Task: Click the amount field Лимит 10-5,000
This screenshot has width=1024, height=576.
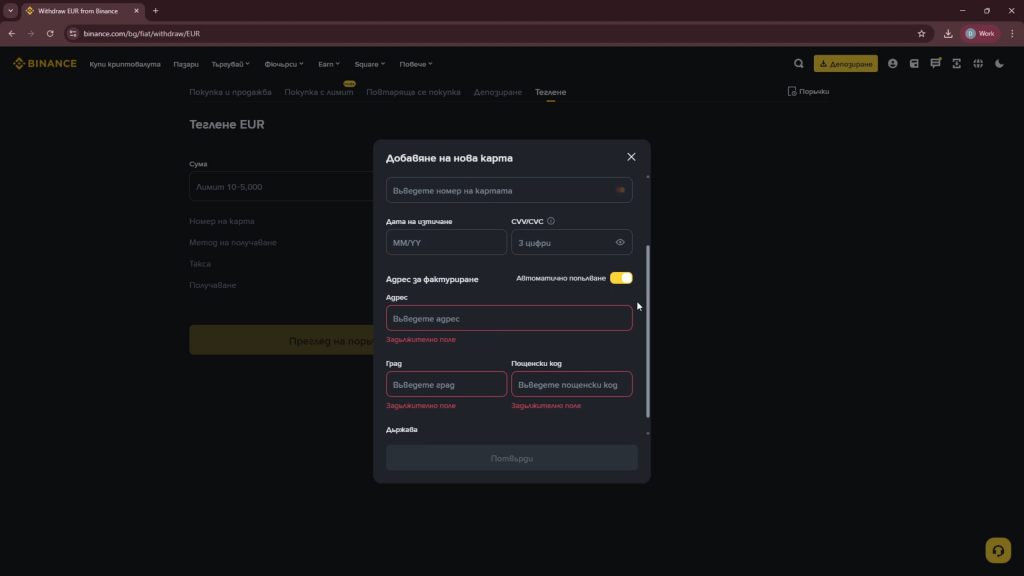Action: 281,187
